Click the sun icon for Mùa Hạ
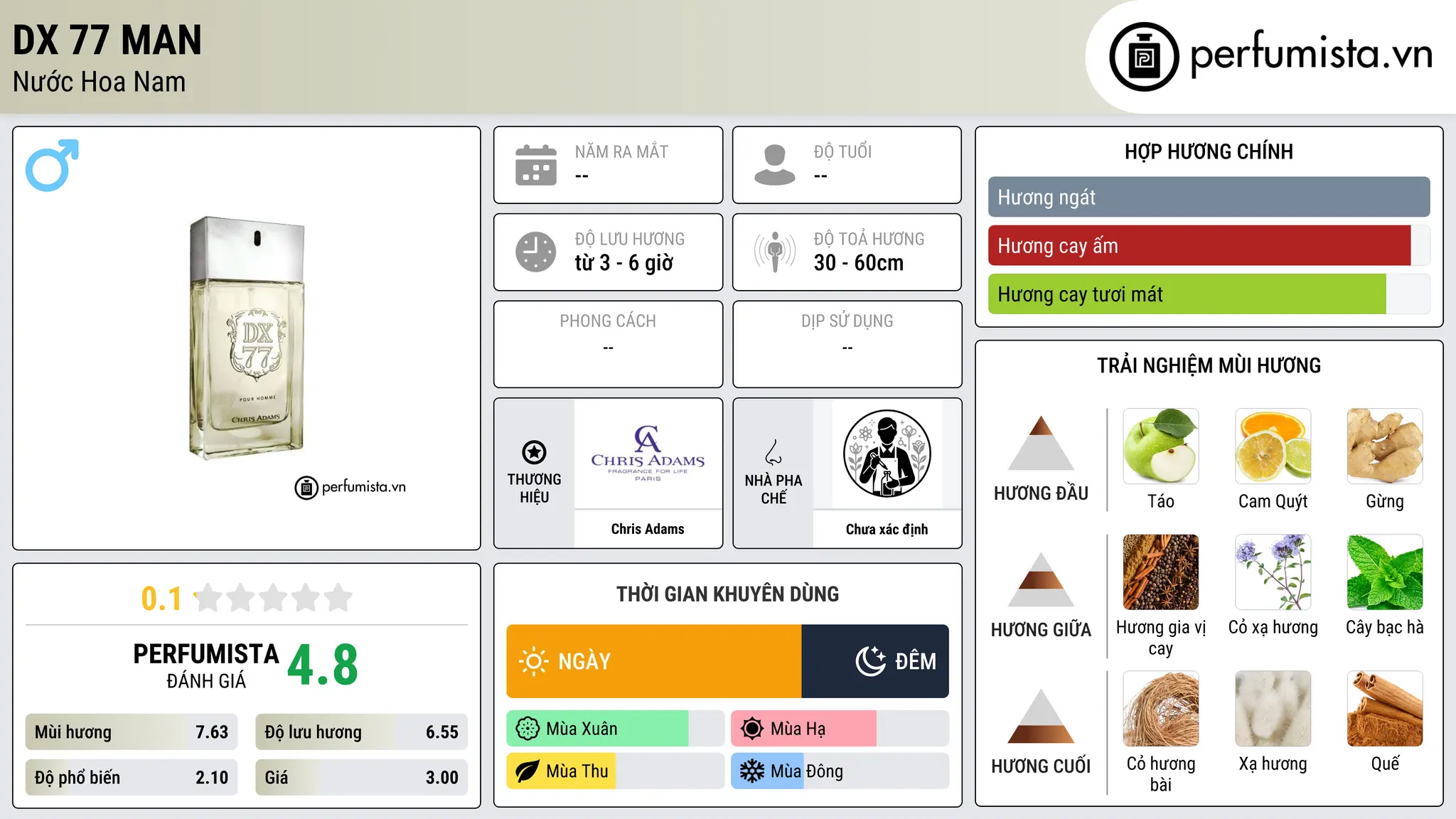This screenshot has width=1456, height=819. 752,729
